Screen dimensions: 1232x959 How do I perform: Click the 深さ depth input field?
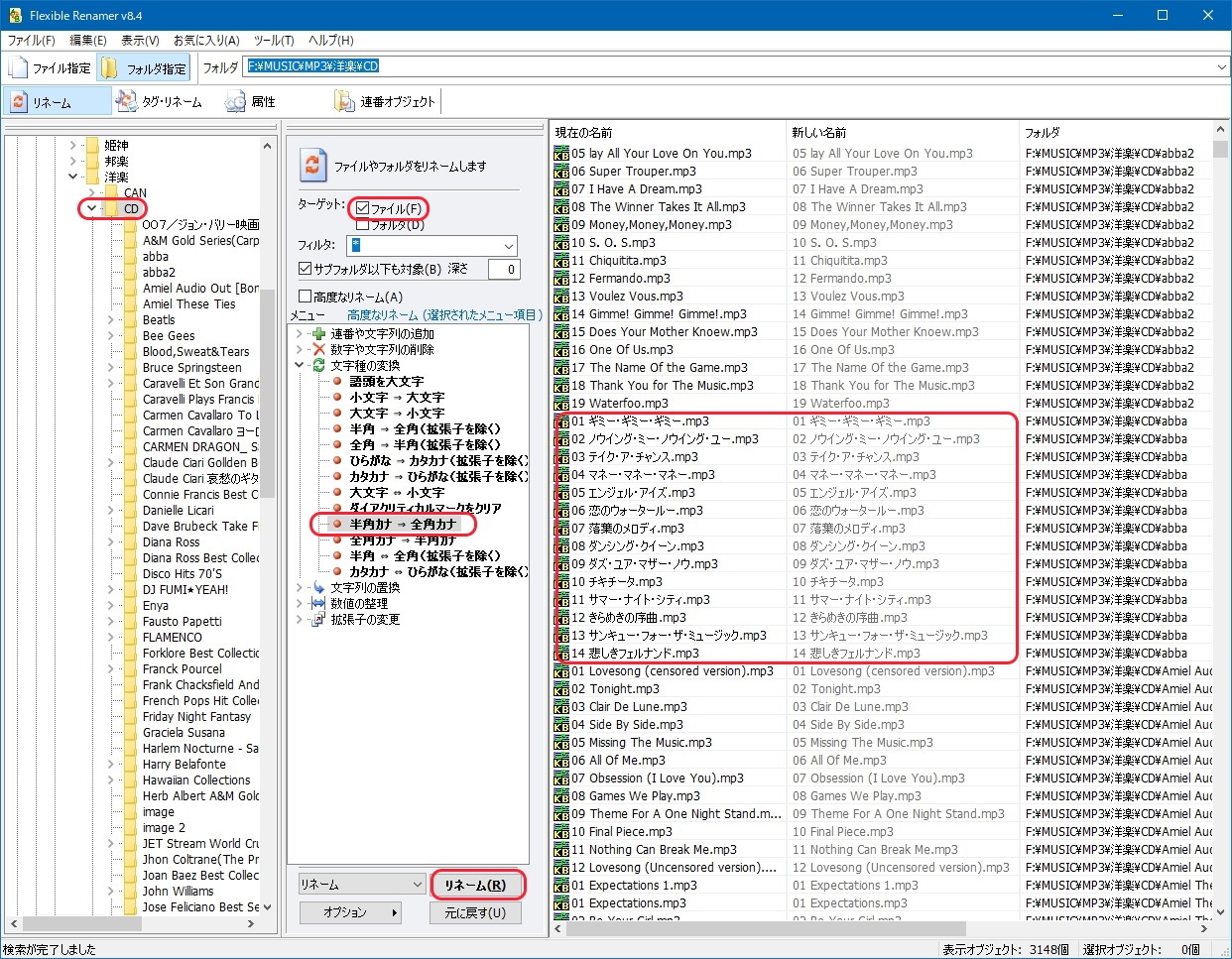(503, 269)
